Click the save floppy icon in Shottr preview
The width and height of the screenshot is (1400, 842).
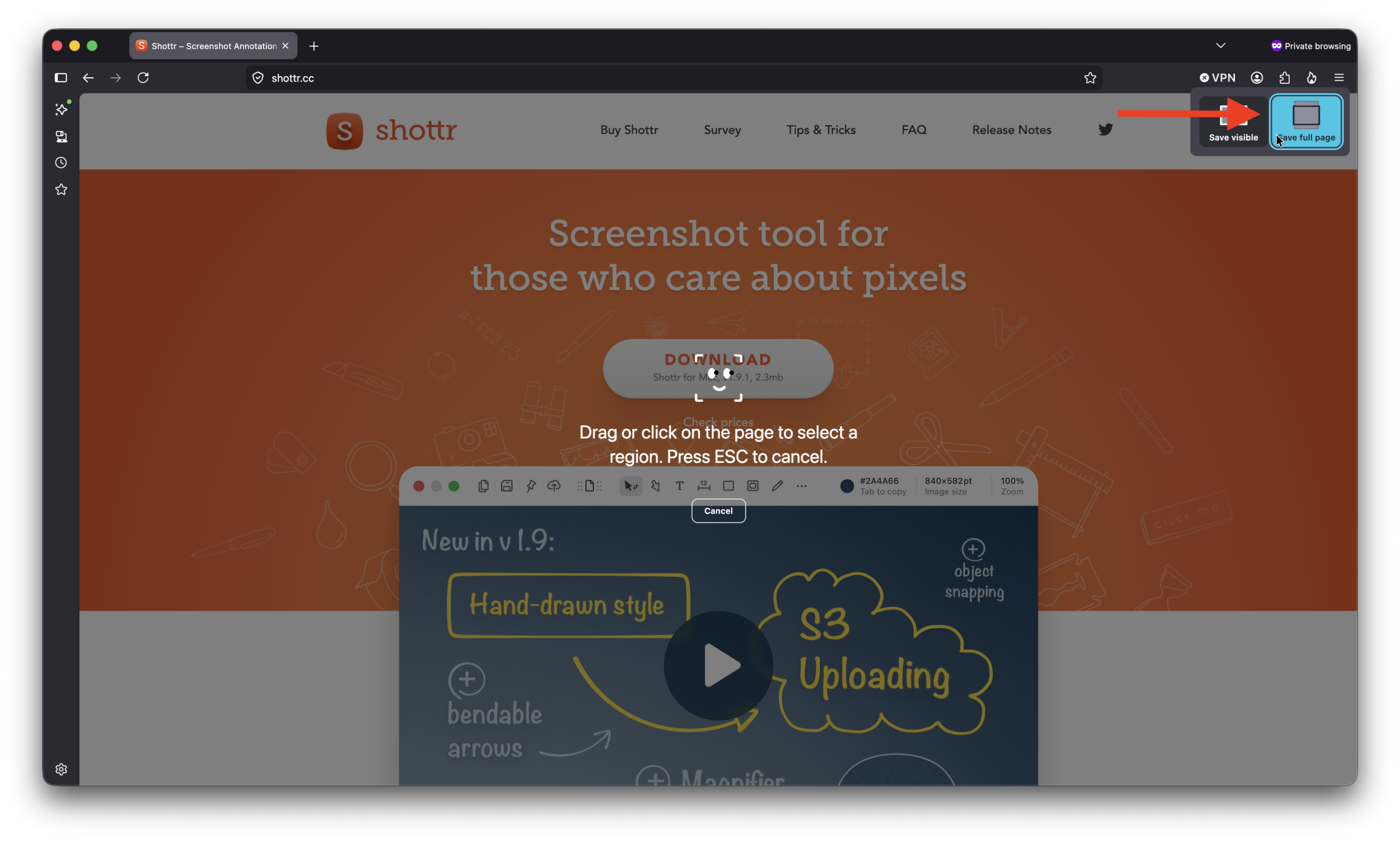506,486
